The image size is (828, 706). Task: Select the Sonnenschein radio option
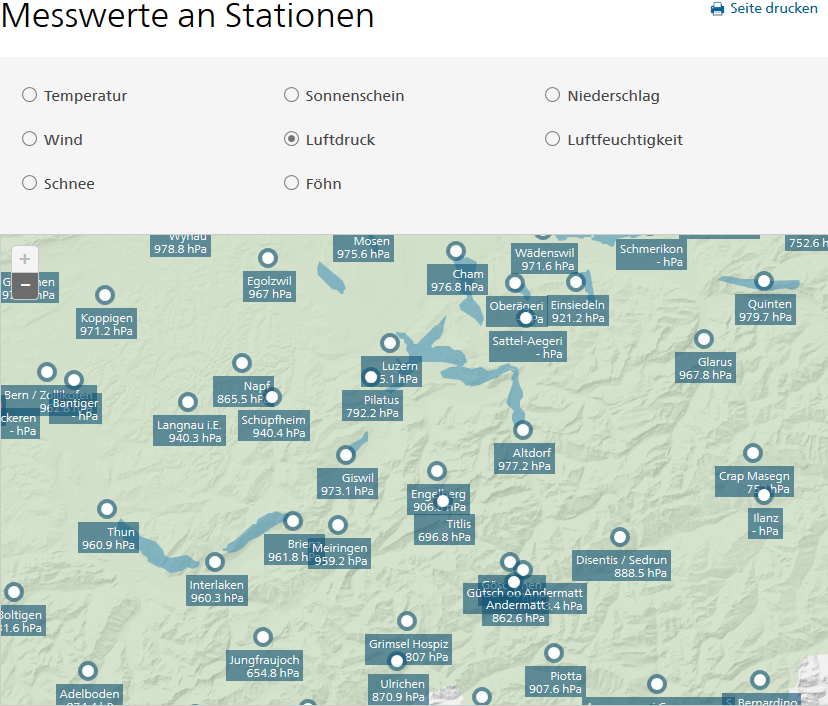point(292,95)
